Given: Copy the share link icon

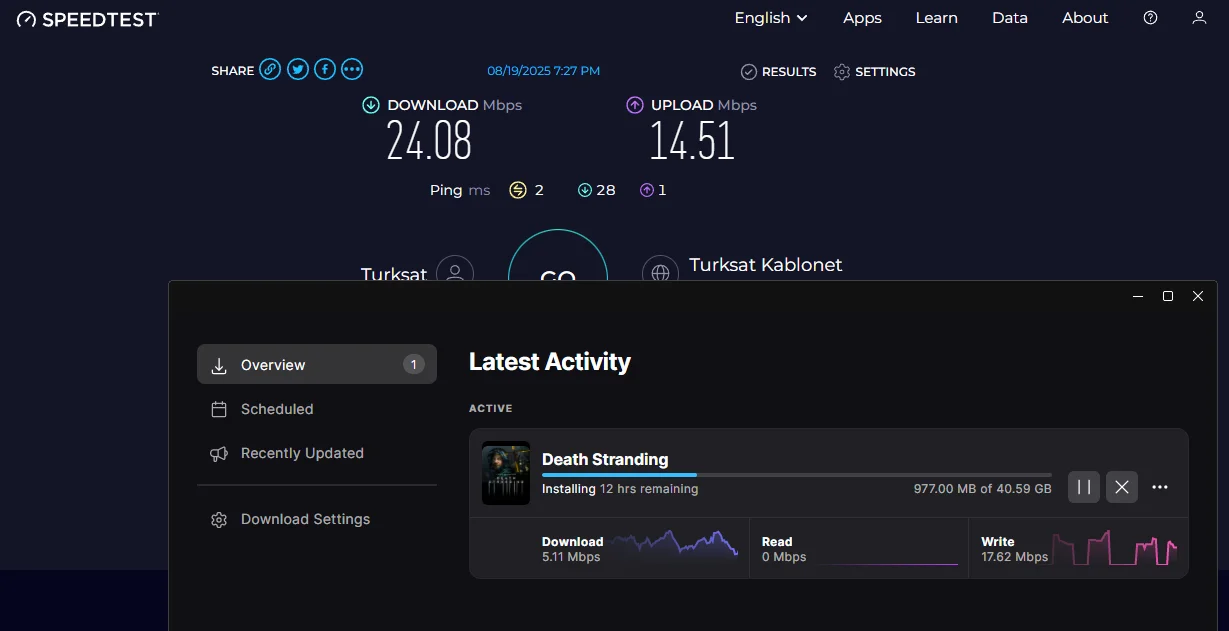Looking at the screenshot, I should [270, 70].
